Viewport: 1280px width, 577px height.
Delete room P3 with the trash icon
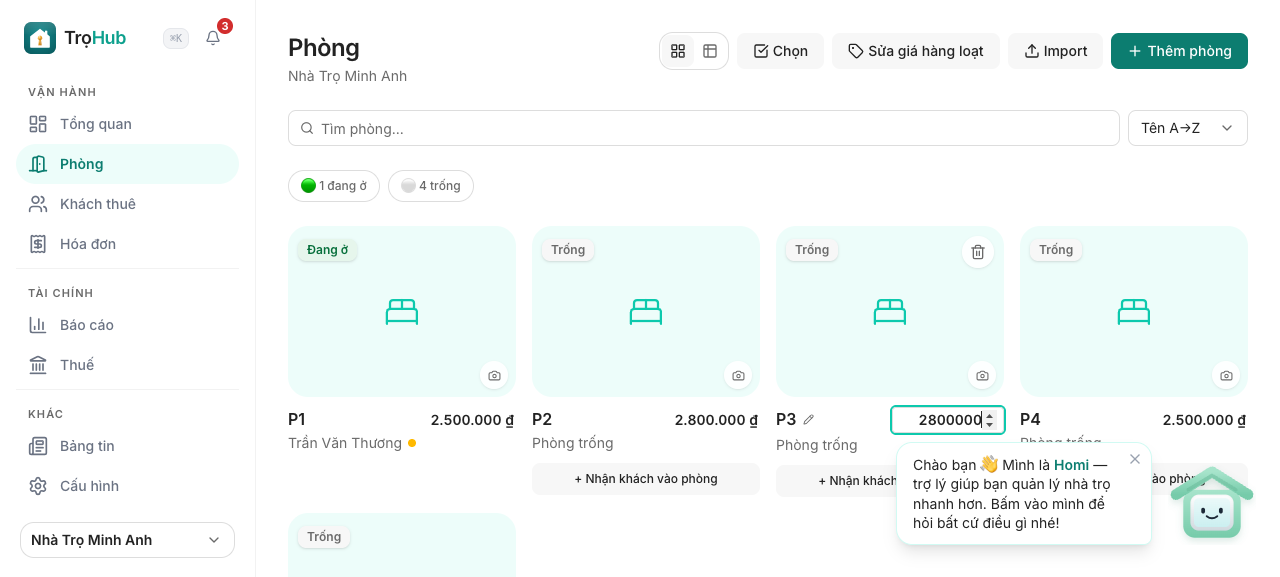click(x=978, y=252)
